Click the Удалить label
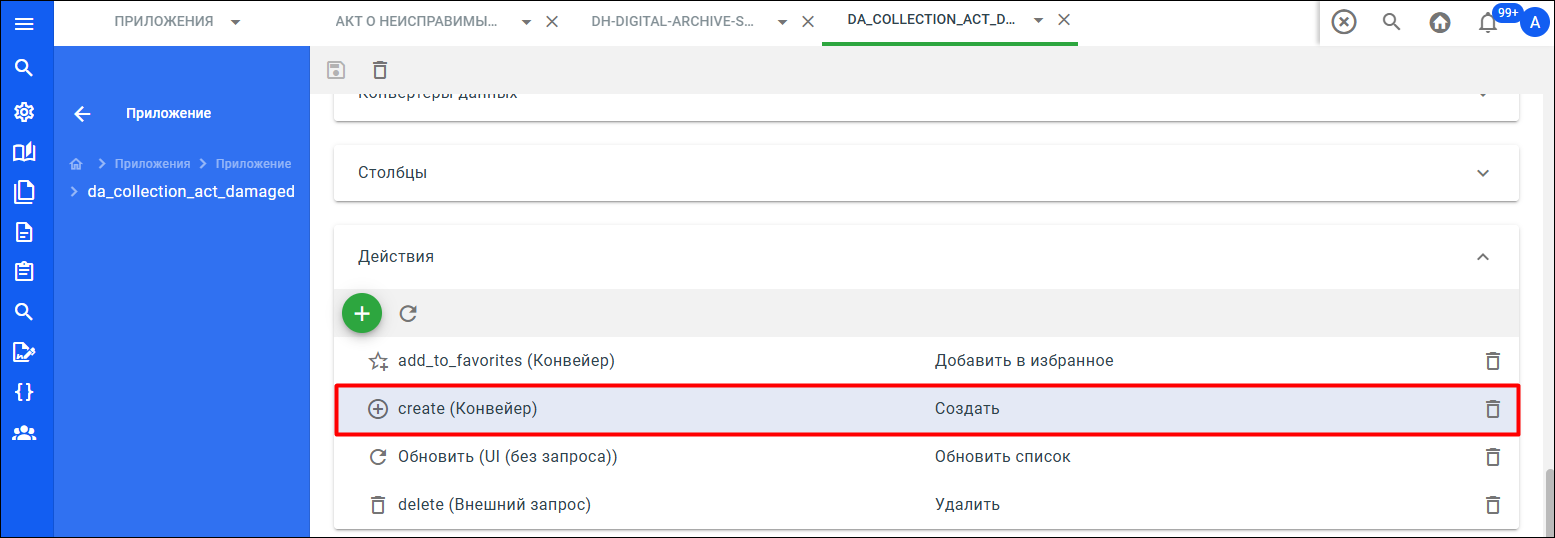The image size is (1555, 538). (x=967, y=505)
